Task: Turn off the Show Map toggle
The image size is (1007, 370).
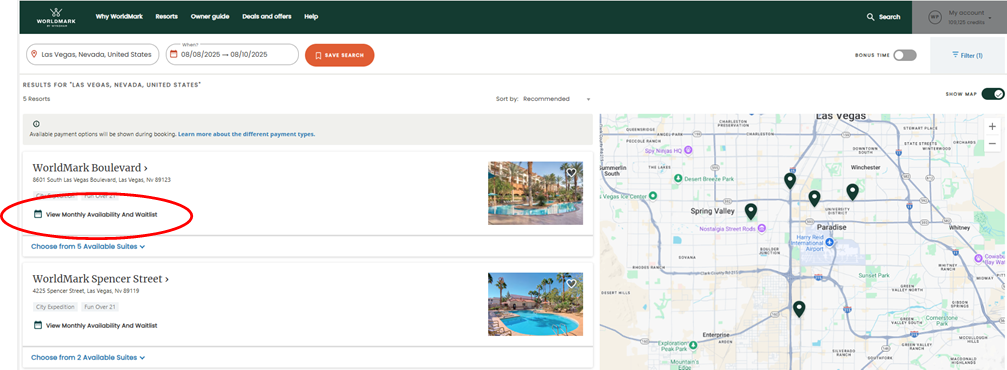Action: coord(992,94)
